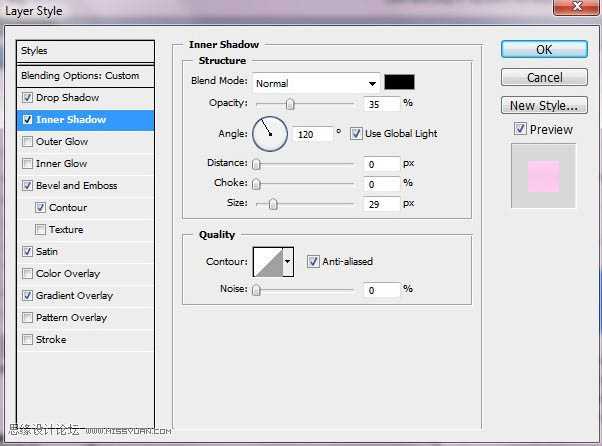Click the Angle dial control

270,134
